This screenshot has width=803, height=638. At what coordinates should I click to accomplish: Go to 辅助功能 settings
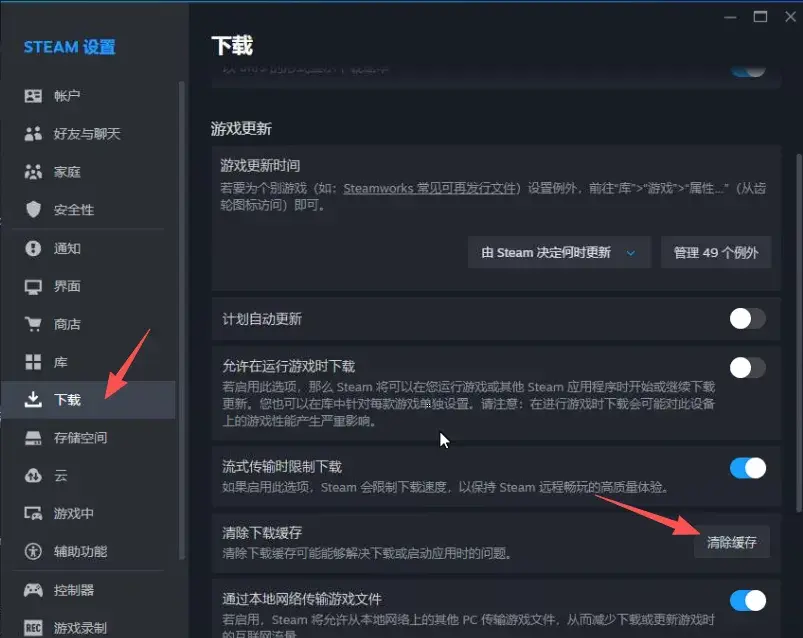88,551
